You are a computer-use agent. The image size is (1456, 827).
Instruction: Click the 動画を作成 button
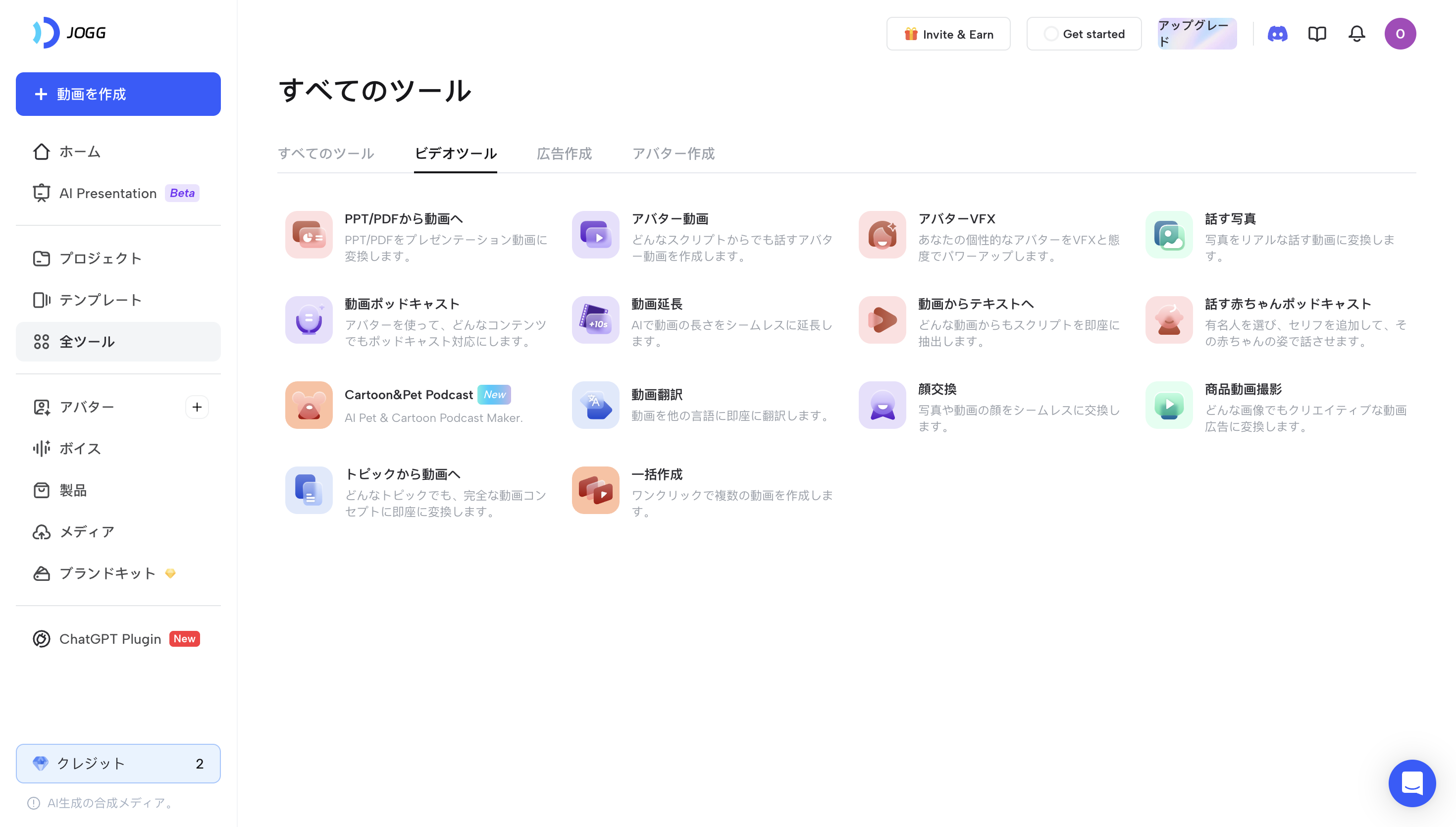click(x=118, y=94)
